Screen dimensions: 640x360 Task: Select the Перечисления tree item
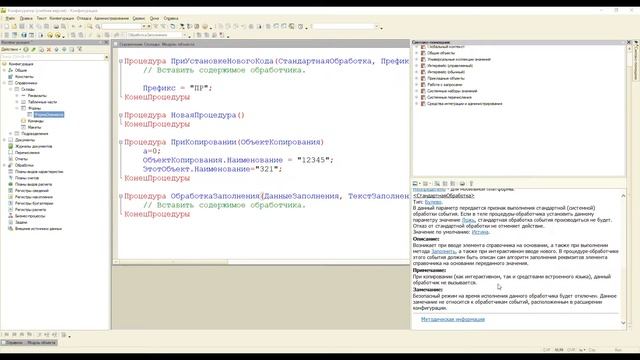27,153
